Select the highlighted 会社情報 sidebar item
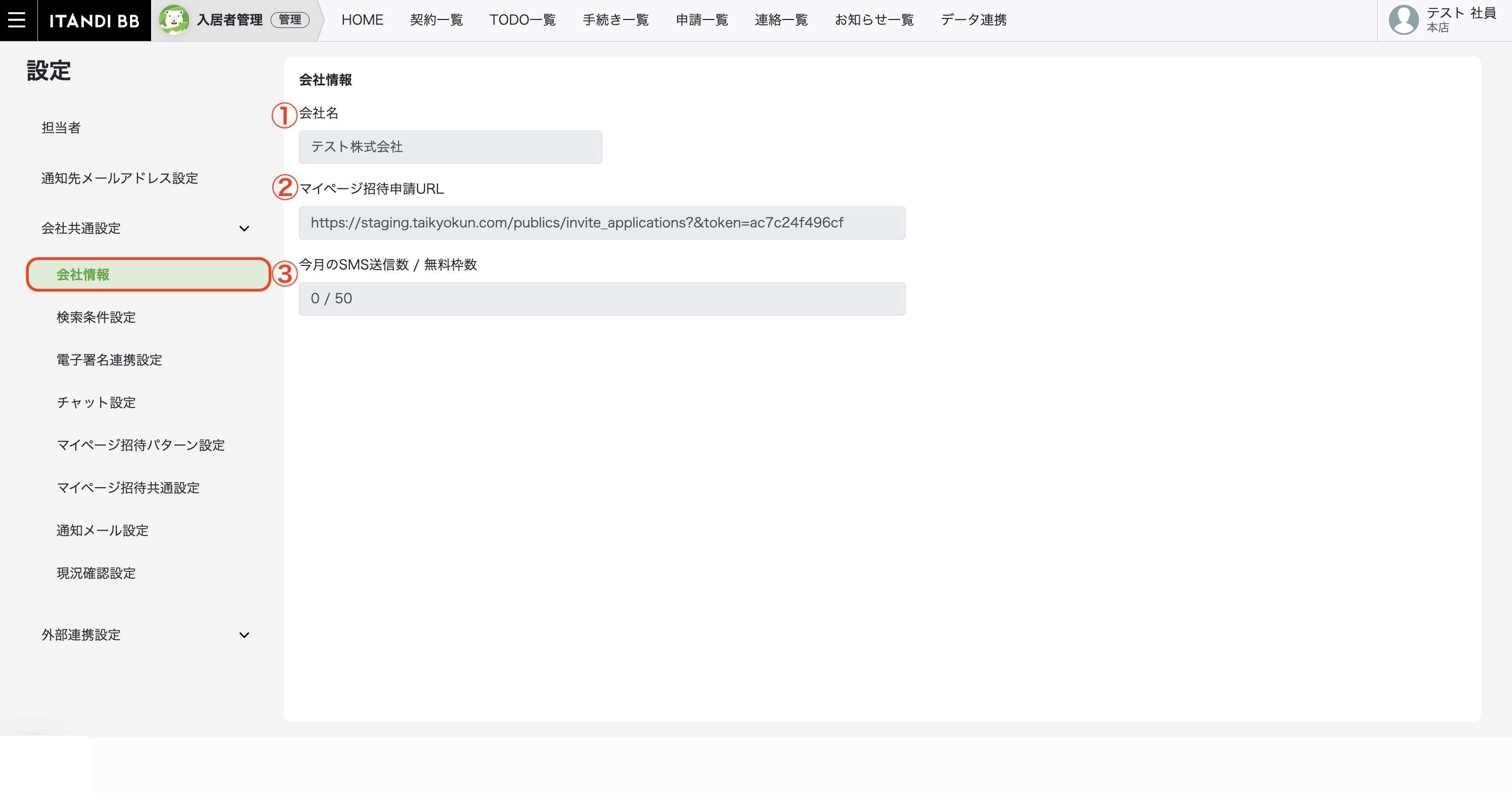 [x=148, y=274]
